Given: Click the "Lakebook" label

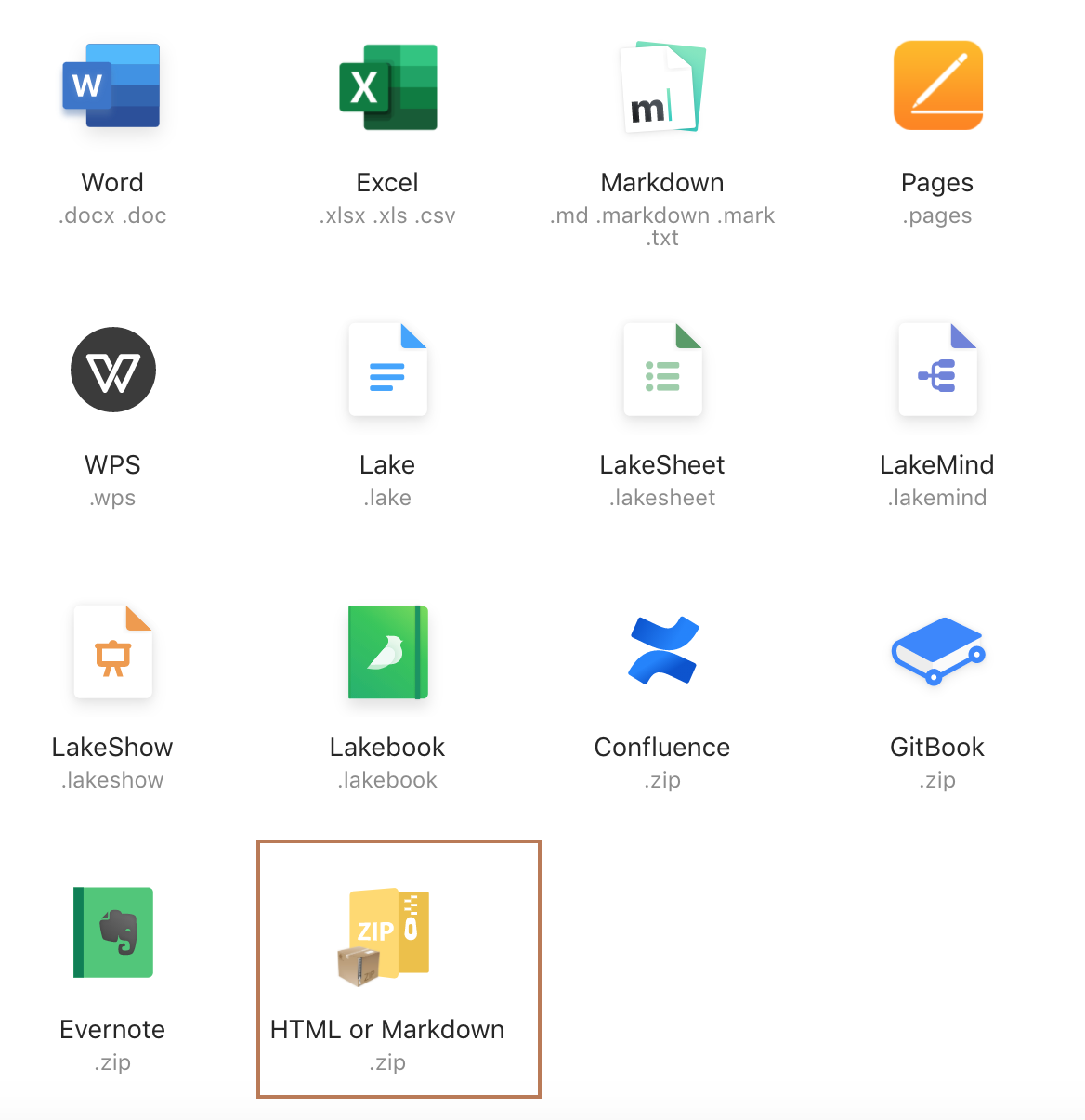Looking at the screenshot, I should (x=387, y=747).
